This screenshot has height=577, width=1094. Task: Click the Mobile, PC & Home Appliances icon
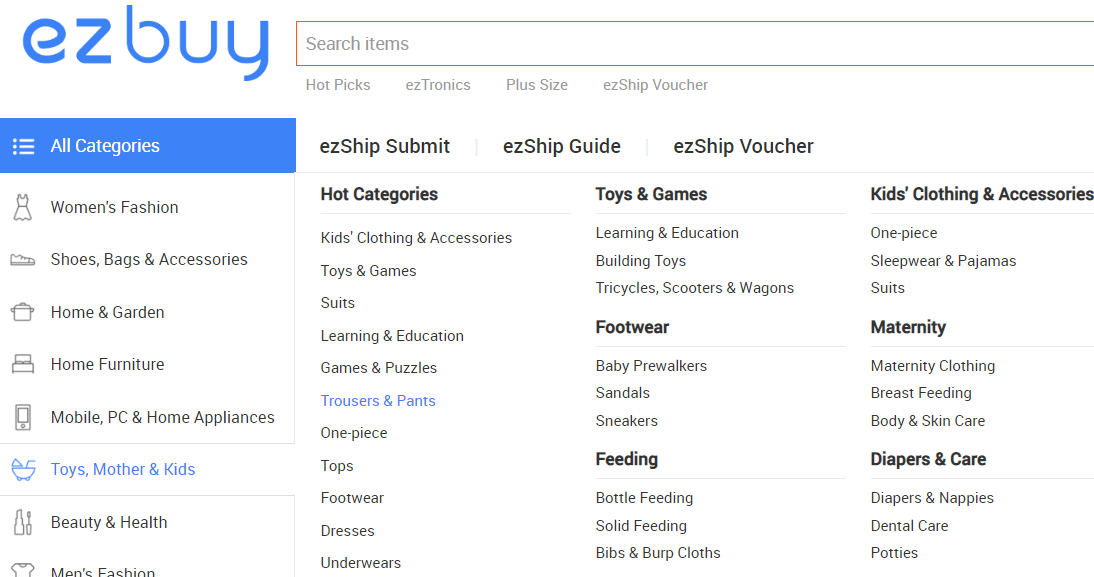click(22, 417)
